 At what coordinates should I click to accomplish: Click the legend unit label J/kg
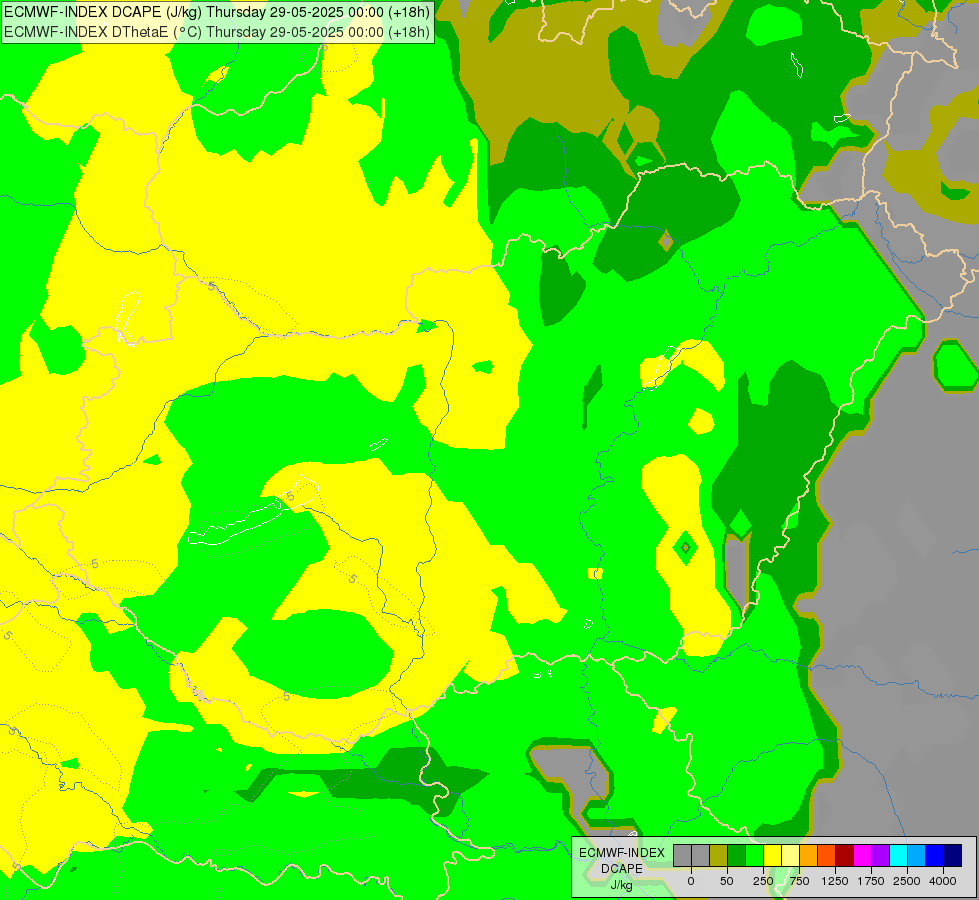coord(622,885)
